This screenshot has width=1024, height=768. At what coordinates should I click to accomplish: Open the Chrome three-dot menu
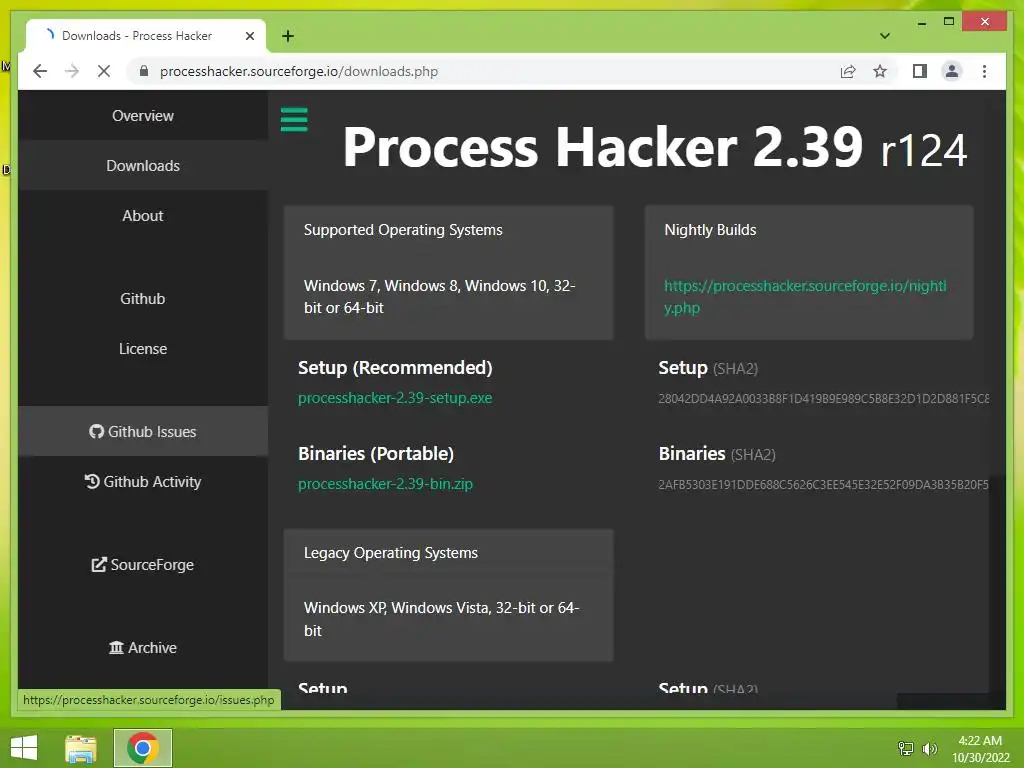(984, 71)
